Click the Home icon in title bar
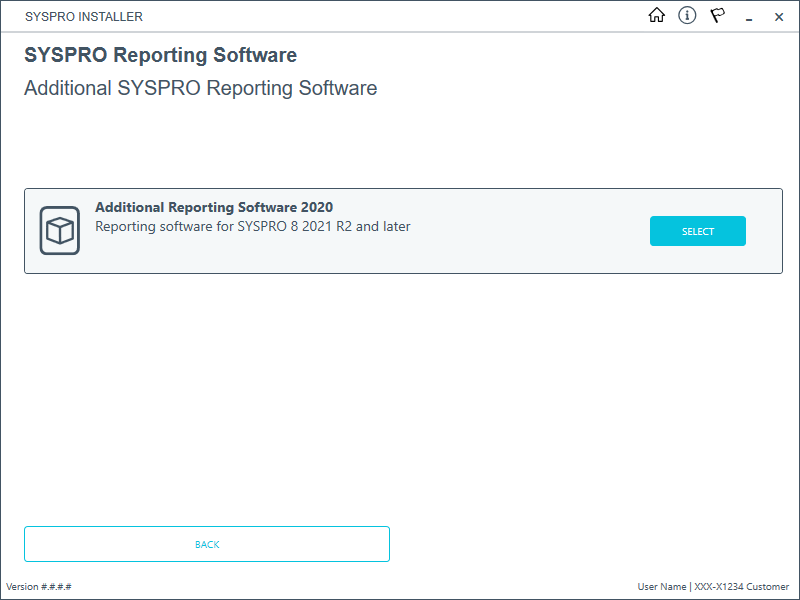This screenshot has width=800, height=600. coord(657,16)
